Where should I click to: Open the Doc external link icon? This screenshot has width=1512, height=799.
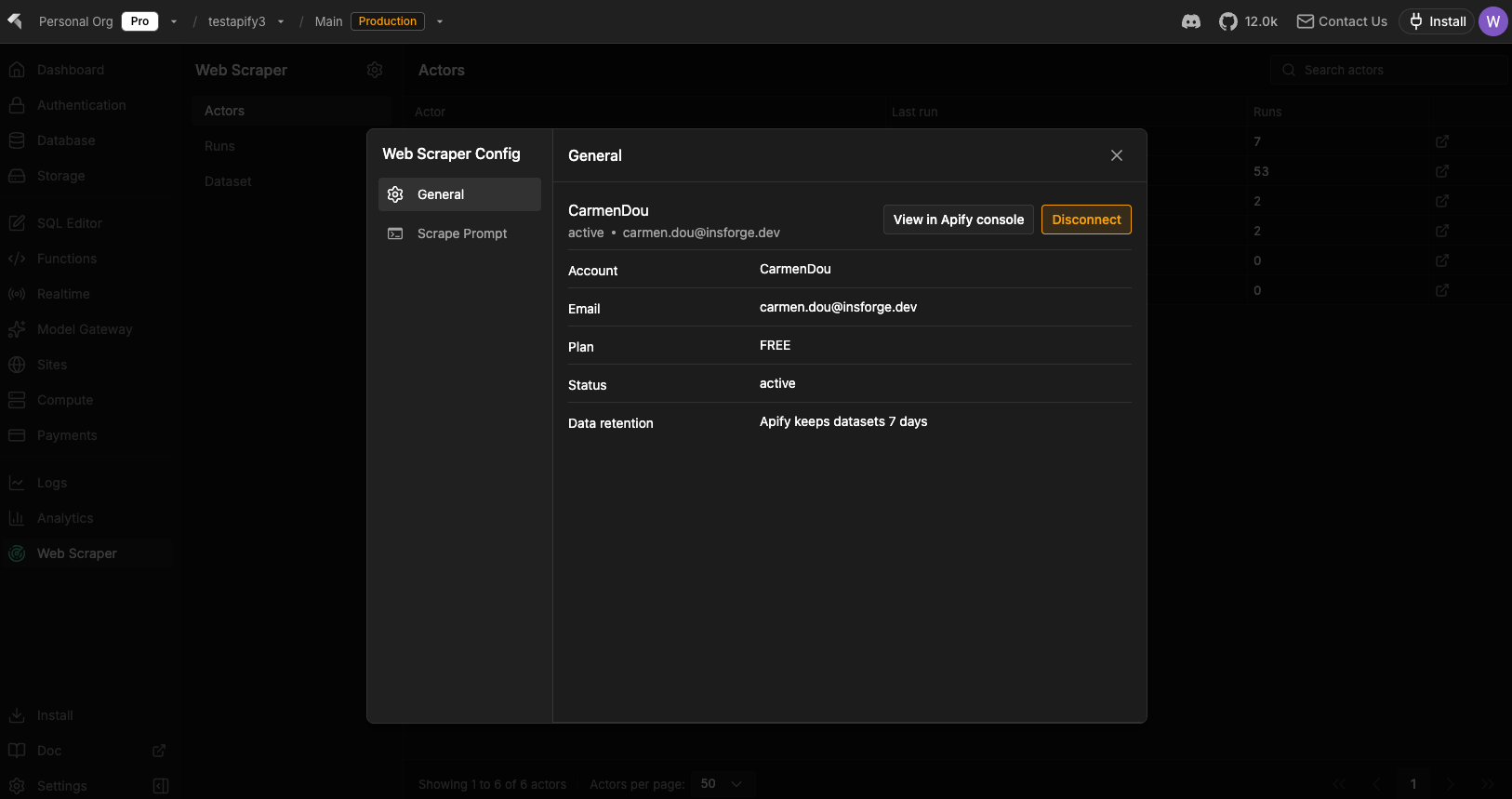[x=159, y=751]
